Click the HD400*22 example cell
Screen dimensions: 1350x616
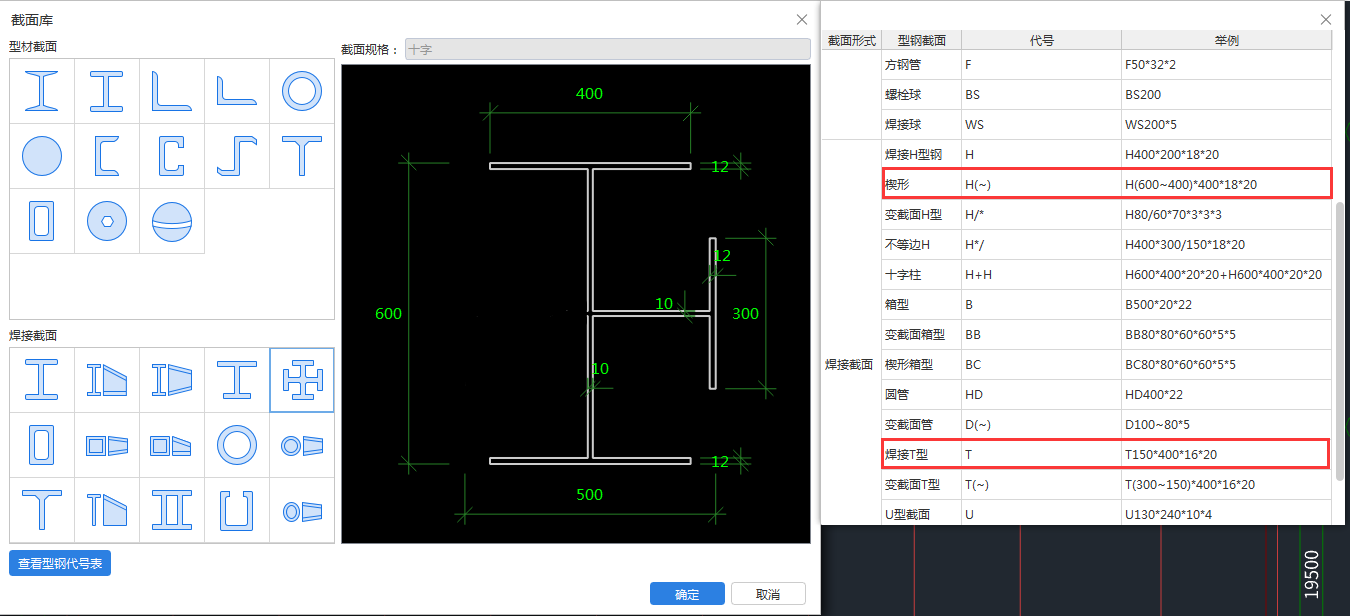[1227, 395]
